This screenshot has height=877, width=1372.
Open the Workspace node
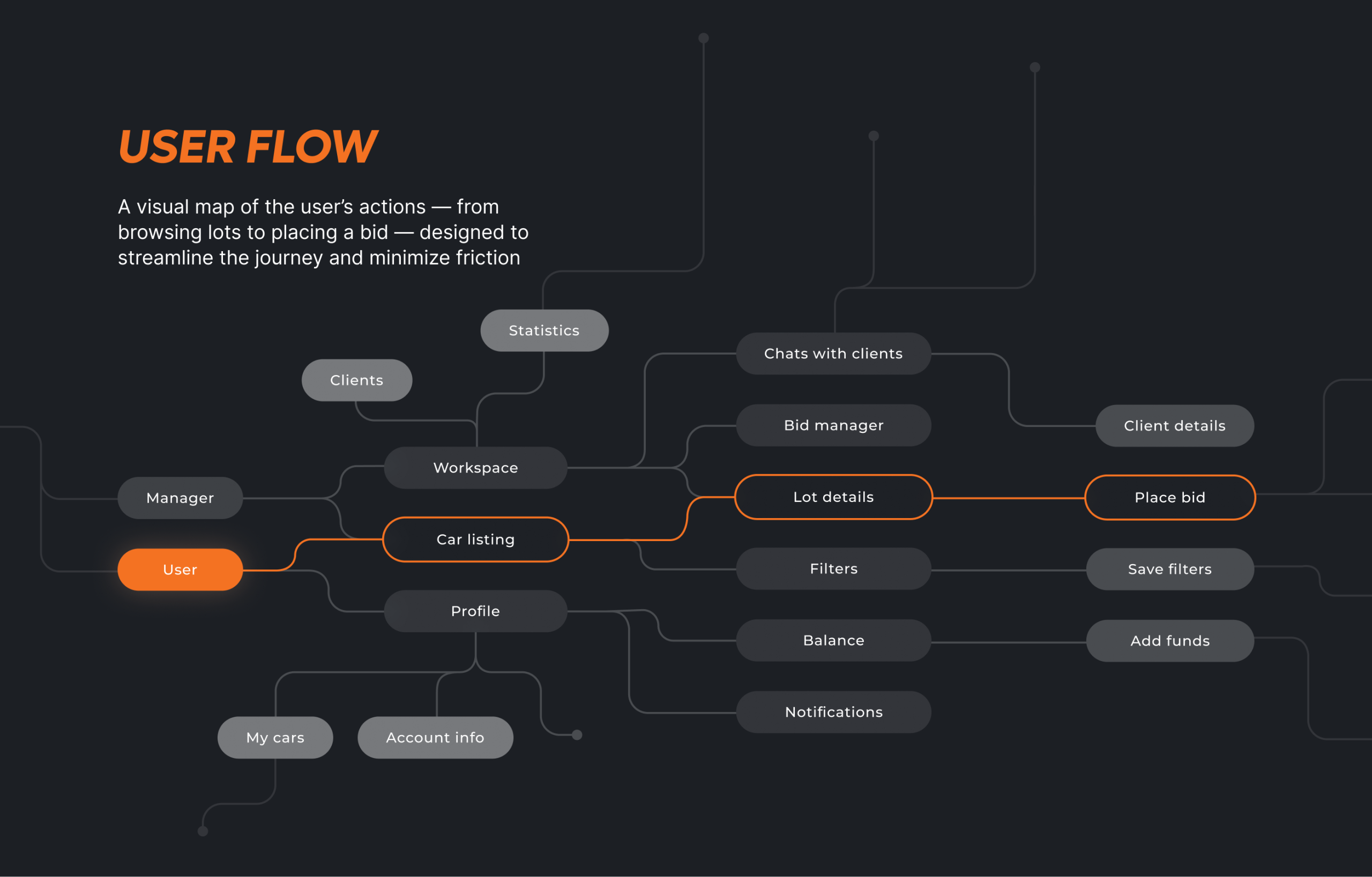point(476,468)
